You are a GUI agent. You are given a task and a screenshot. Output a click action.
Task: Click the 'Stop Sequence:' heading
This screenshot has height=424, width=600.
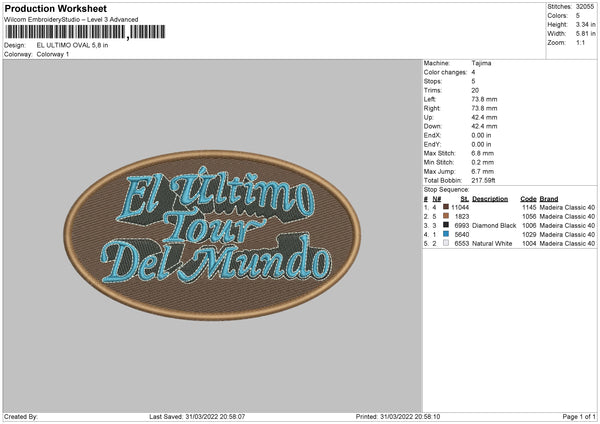click(x=446, y=189)
